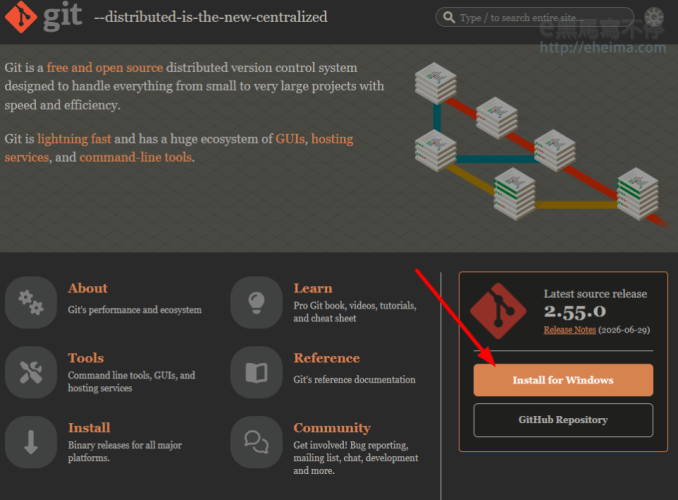This screenshot has height=500, width=678.
Task: Click the red Git logo in release box
Action: pyautogui.click(x=498, y=311)
